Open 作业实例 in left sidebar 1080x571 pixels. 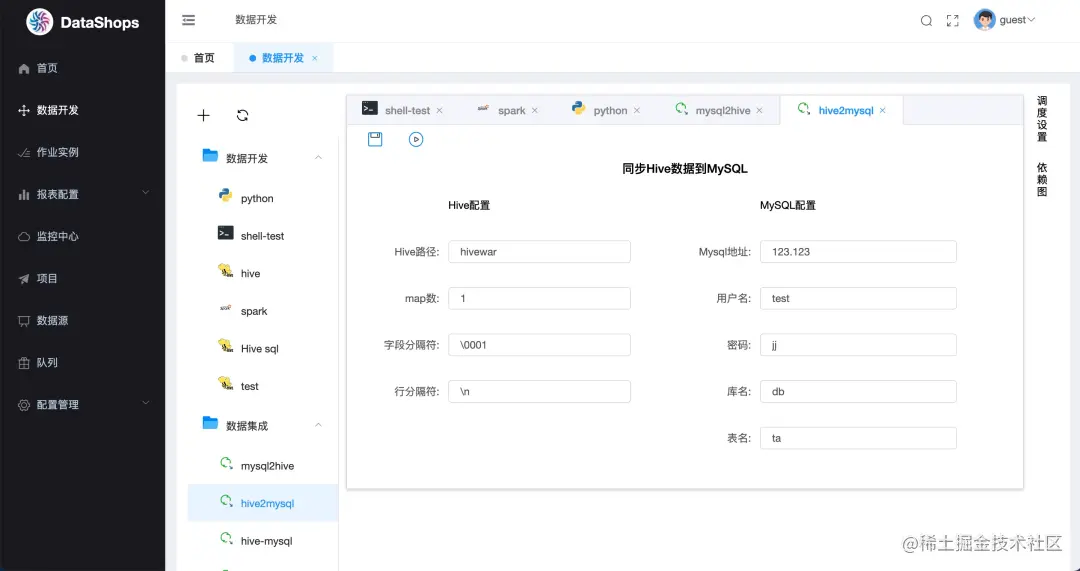pos(83,152)
